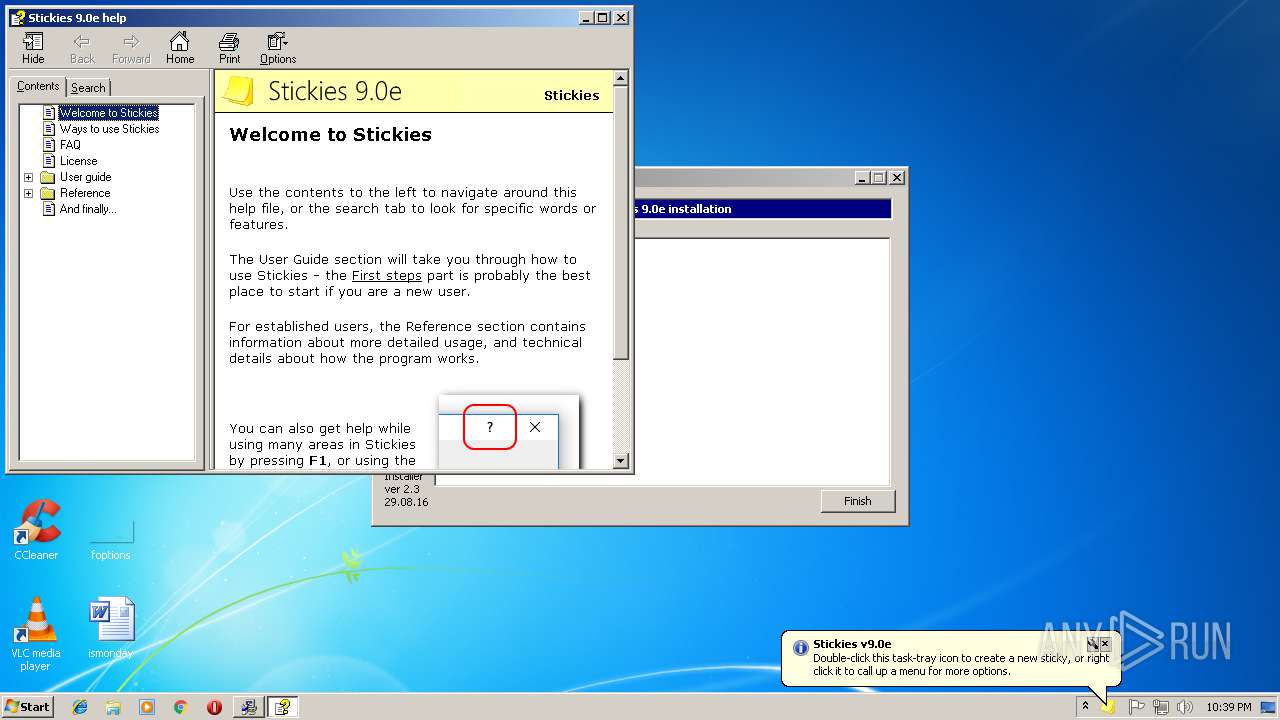Show hidden tray icons
Screen dimensions: 1280x720
pyautogui.click(x=1085, y=707)
